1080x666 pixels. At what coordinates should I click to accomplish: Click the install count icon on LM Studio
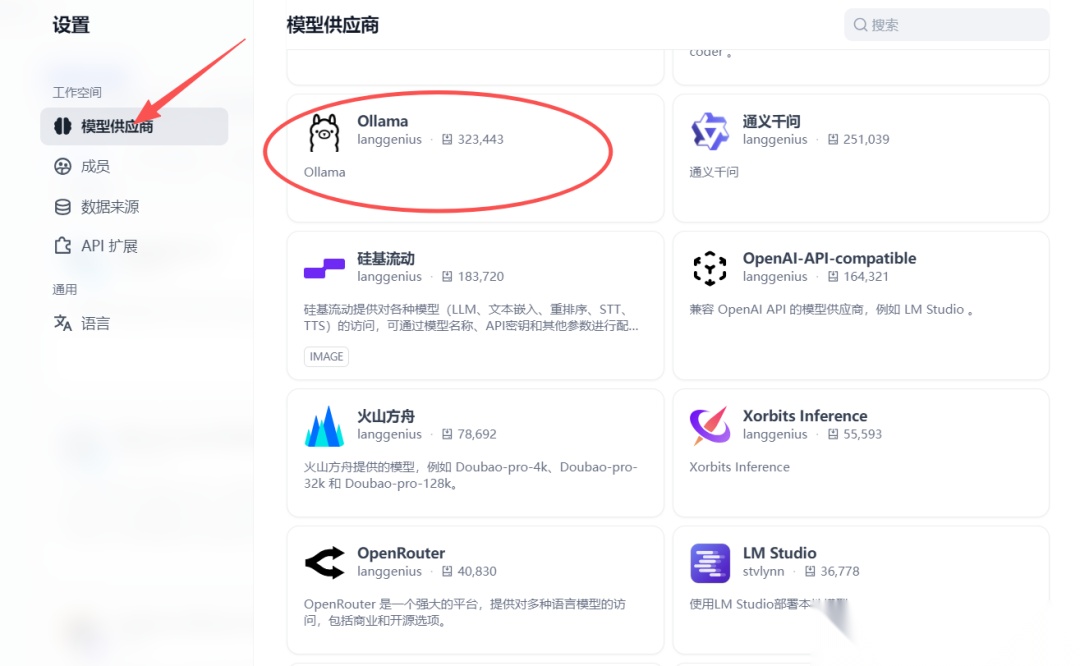point(810,571)
